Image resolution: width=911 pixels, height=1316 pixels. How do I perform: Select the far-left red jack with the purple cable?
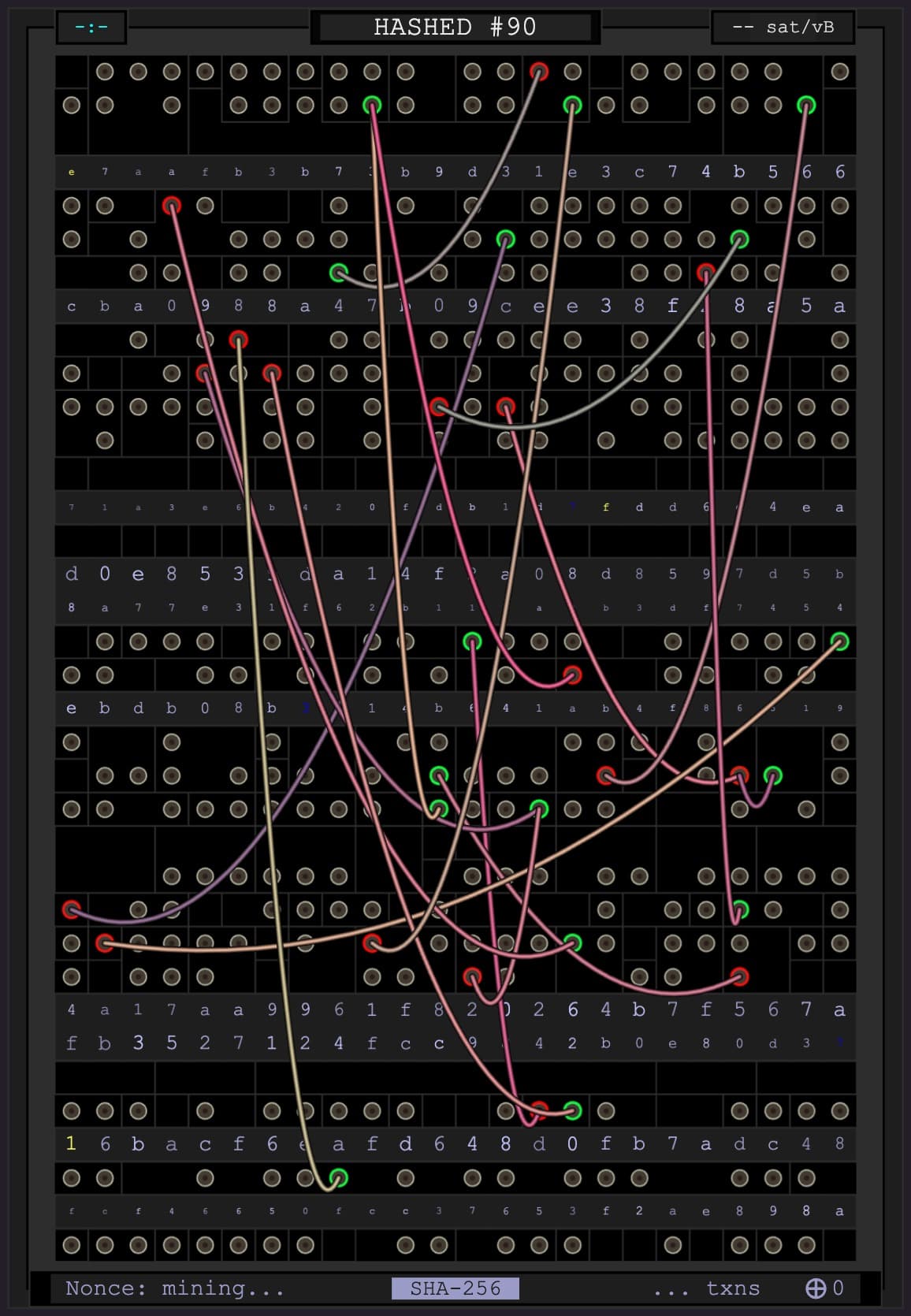click(x=72, y=909)
